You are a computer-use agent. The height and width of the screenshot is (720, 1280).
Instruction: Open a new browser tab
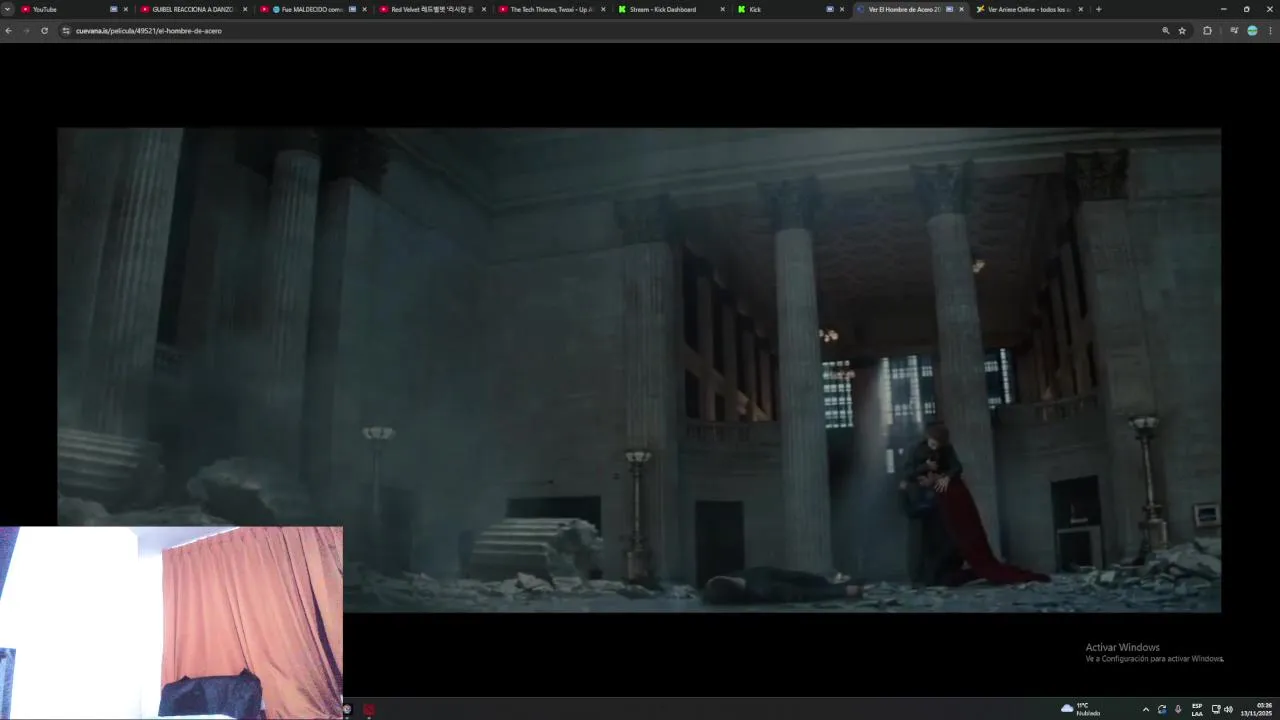click(1099, 9)
